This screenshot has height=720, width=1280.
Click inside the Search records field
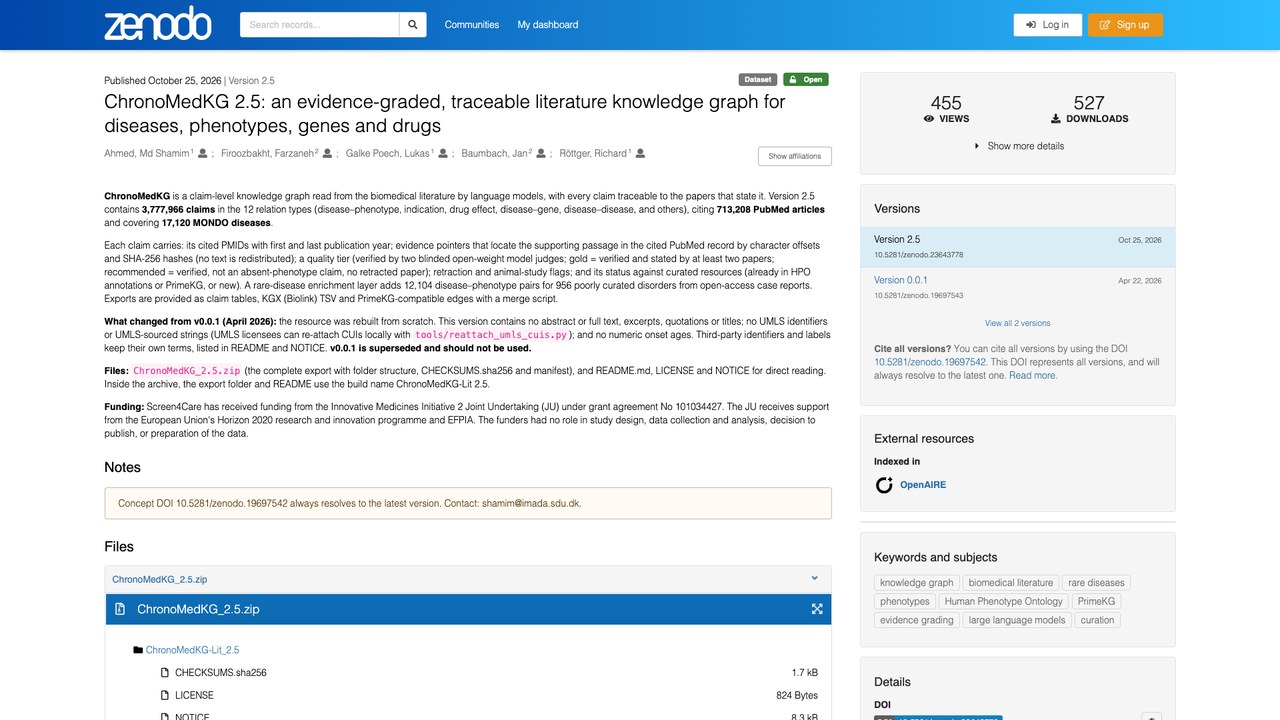pyautogui.click(x=320, y=25)
